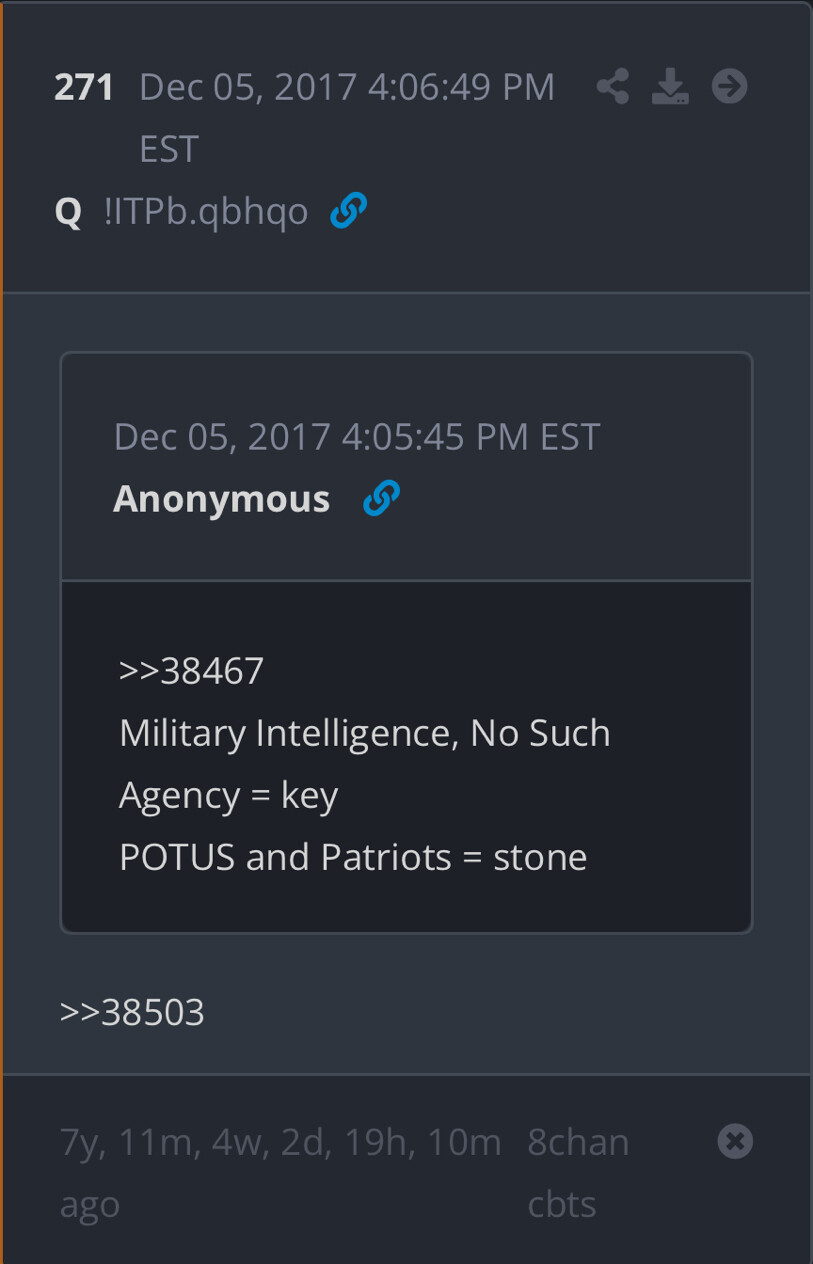This screenshot has width=813, height=1264.
Task: Open the >>38467 quoted reference link
Action: tap(190, 671)
